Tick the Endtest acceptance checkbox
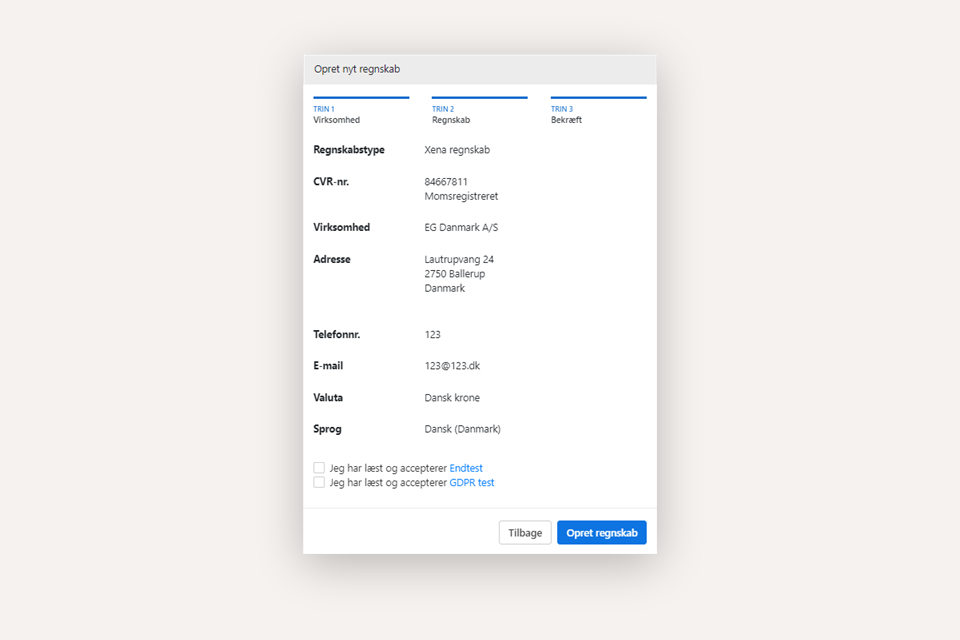 (319, 468)
